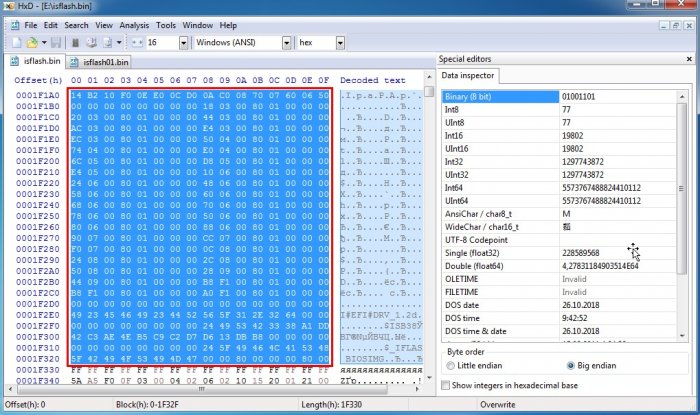Open the Windows (ANSI) charset dropdown

[287, 43]
